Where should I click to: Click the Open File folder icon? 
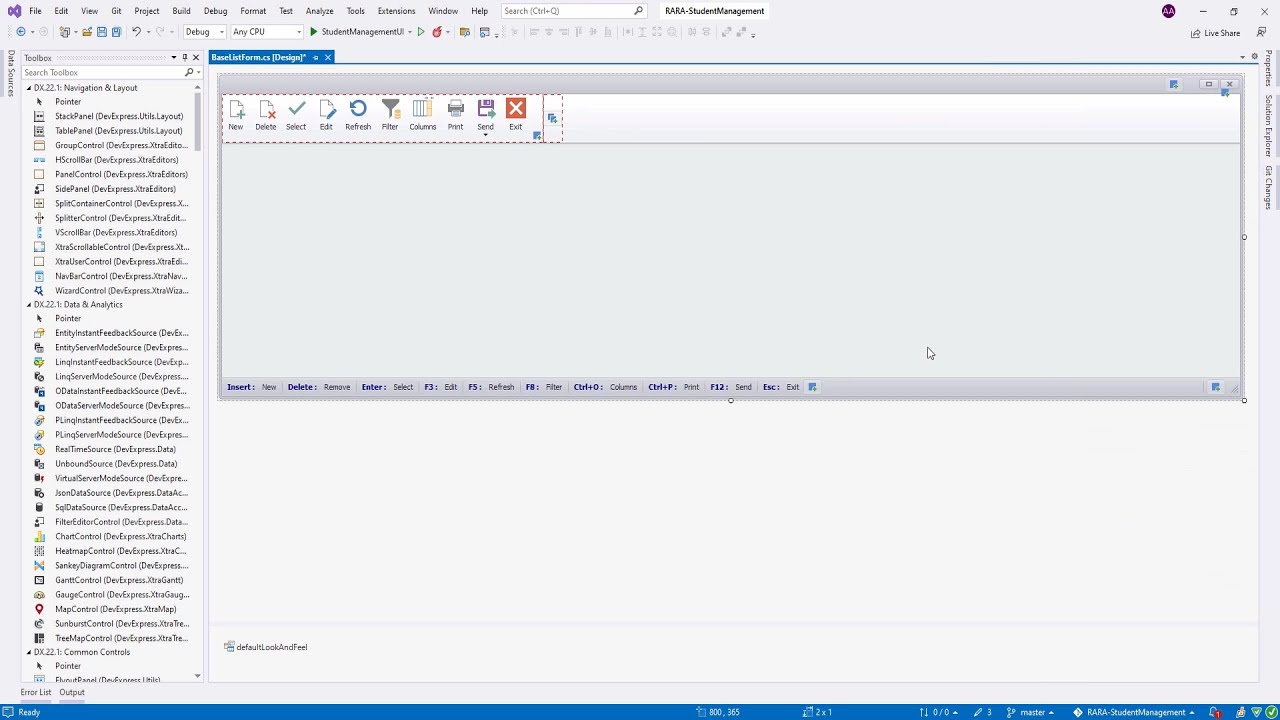[x=87, y=32]
